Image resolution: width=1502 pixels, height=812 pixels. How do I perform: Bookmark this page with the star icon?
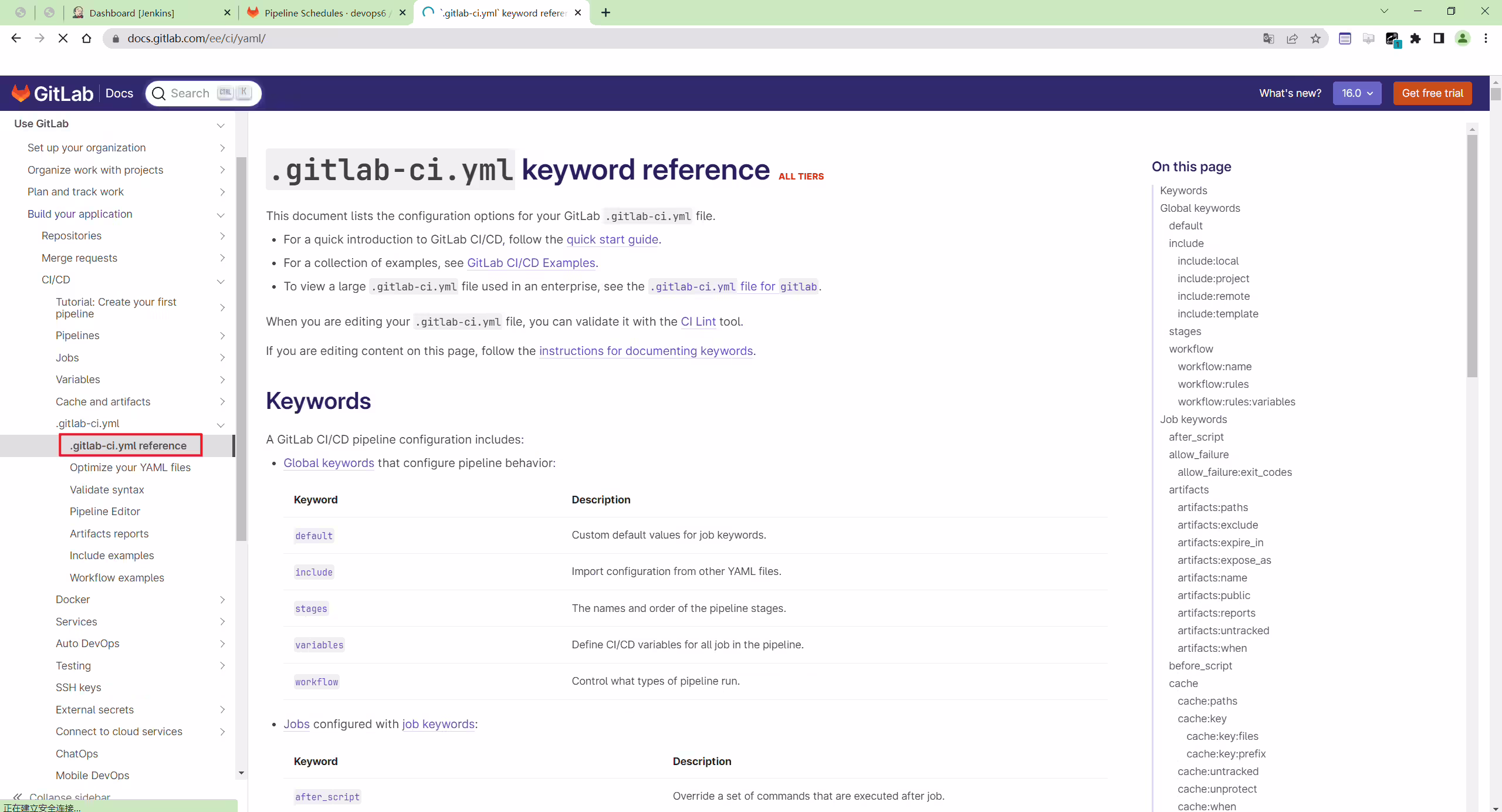point(1315,38)
